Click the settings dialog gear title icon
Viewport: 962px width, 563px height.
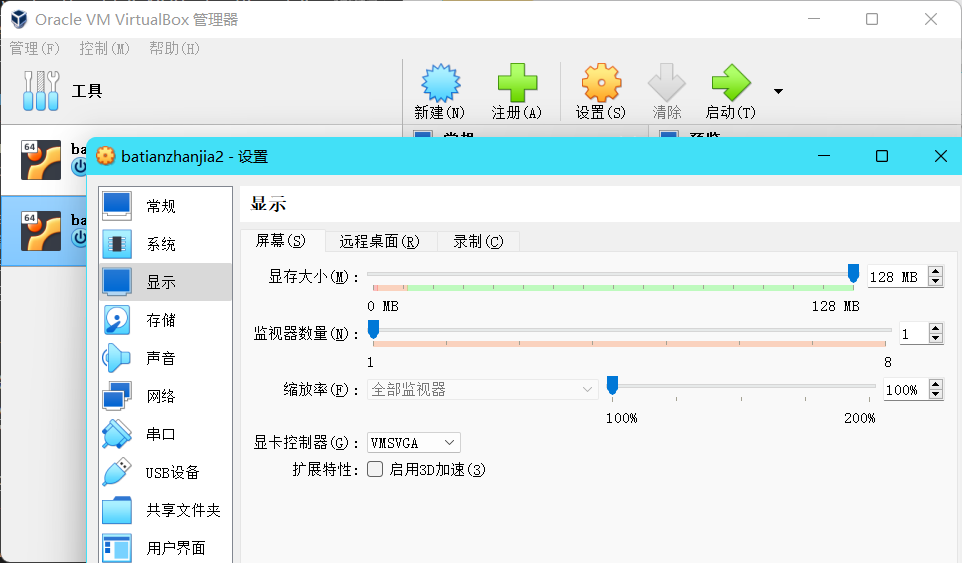pyautogui.click(x=106, y=156)
